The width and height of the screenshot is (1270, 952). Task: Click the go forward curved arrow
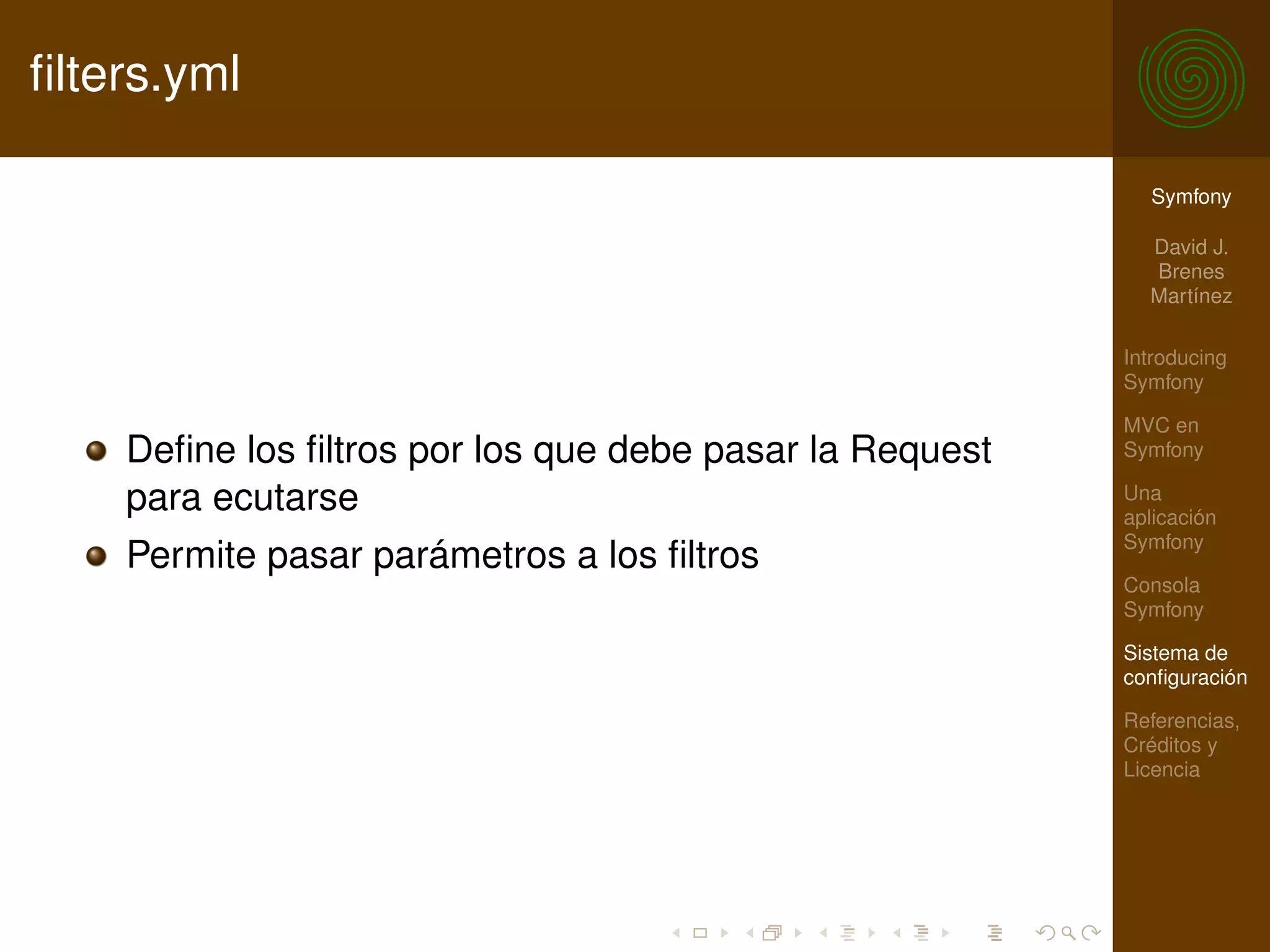pos(1091,933)
